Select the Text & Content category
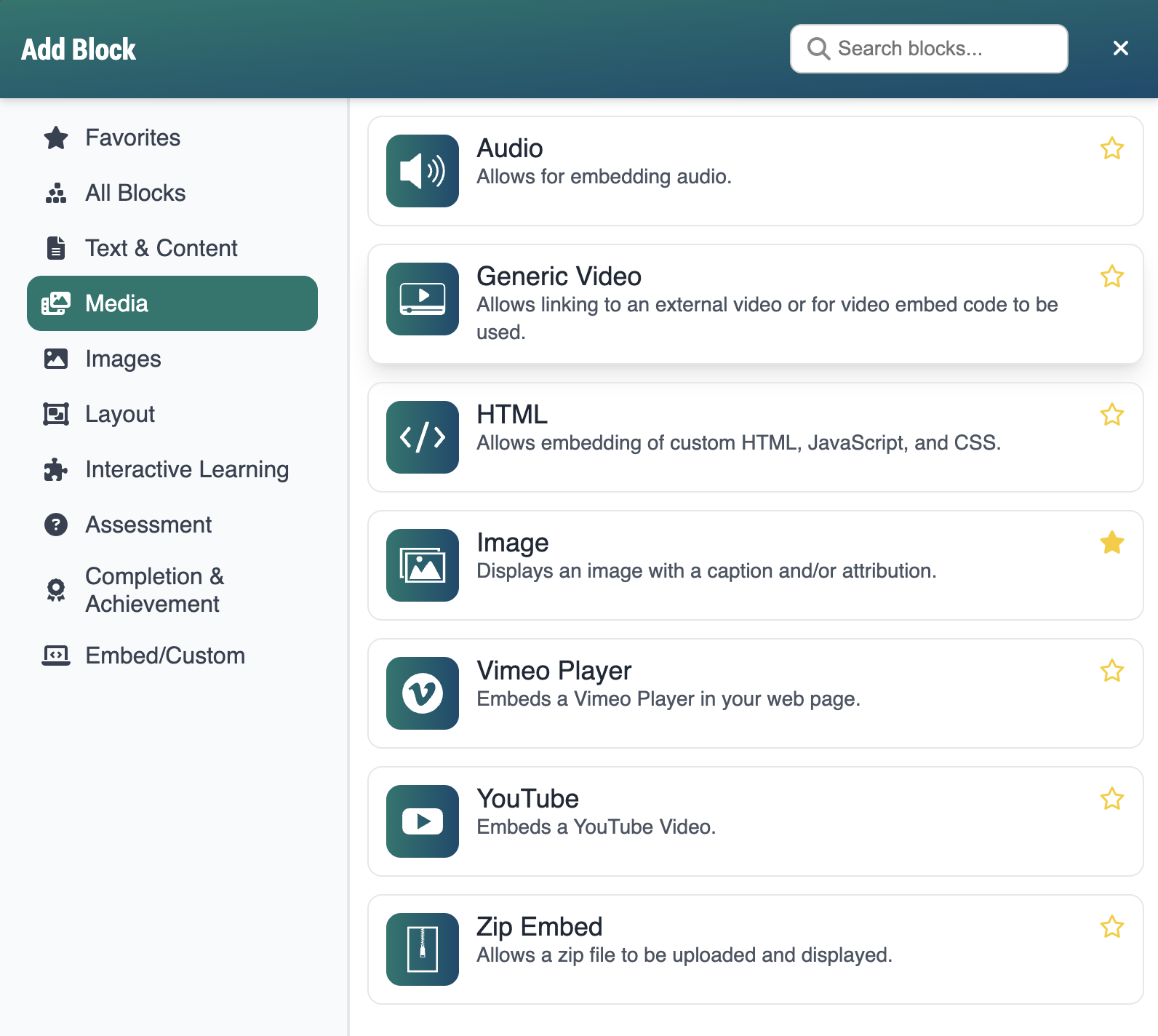Screen dimensions: 1158x1036 click(x=172, y=248)
